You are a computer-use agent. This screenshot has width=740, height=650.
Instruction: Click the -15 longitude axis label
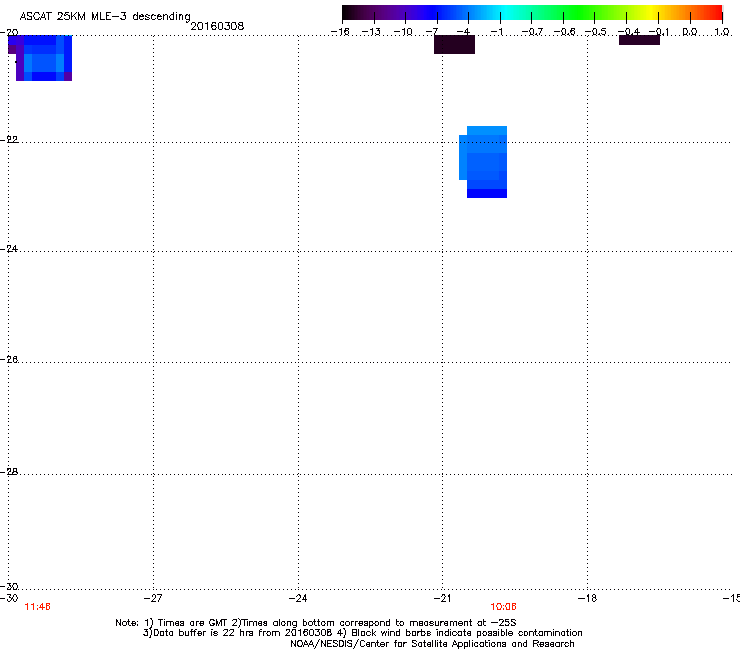[731, 598]
